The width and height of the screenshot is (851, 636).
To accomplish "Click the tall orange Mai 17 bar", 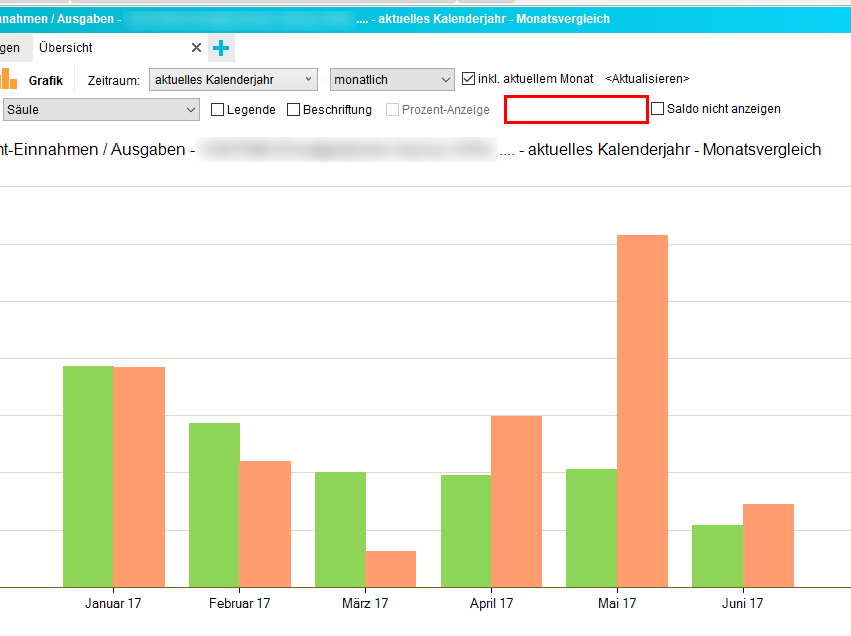I will [x=643, y=411].
